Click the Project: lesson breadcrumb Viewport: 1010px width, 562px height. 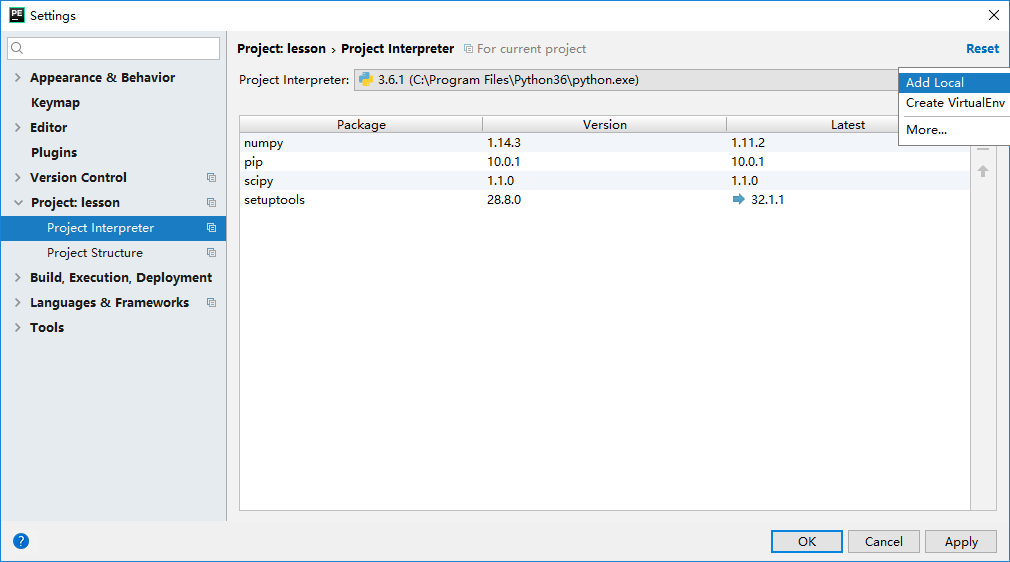click(281, 49)
